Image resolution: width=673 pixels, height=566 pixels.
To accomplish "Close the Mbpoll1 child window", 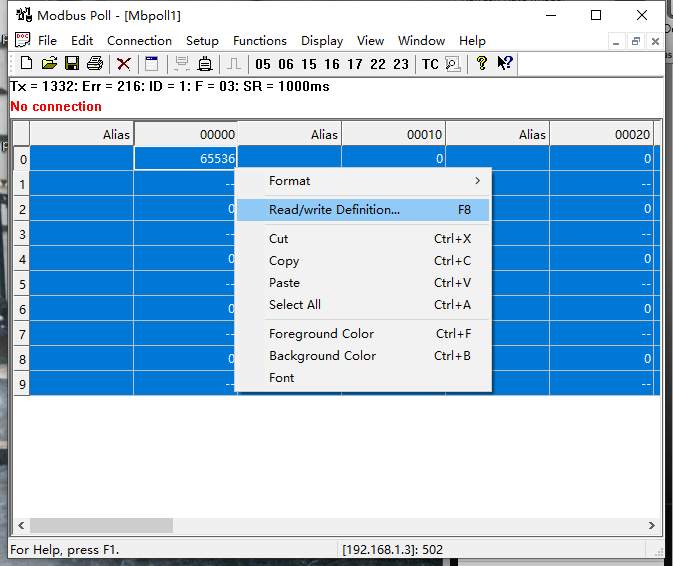I will (655, 41).
